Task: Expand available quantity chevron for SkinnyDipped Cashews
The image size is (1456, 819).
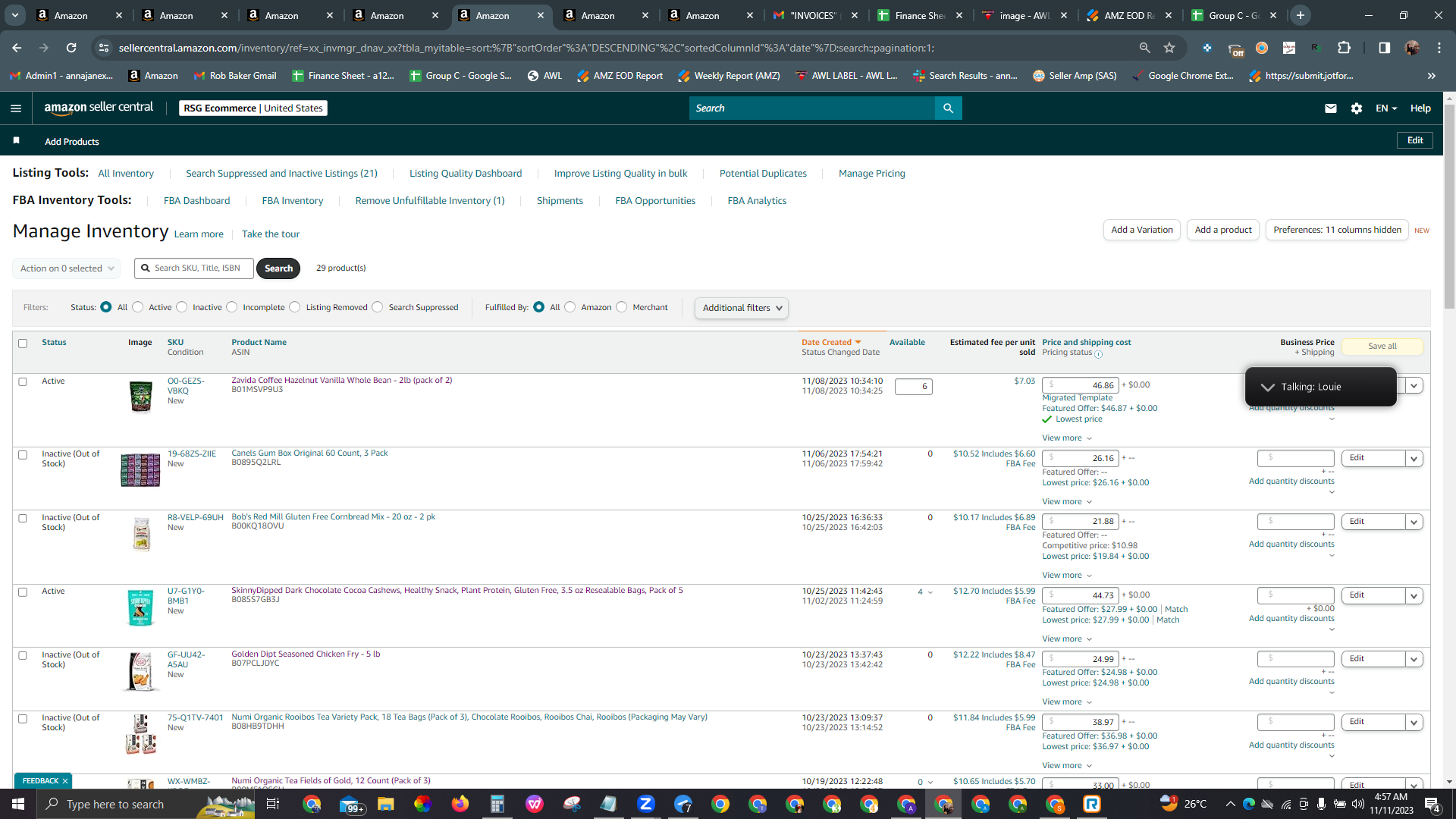Action: click(930, 592)
